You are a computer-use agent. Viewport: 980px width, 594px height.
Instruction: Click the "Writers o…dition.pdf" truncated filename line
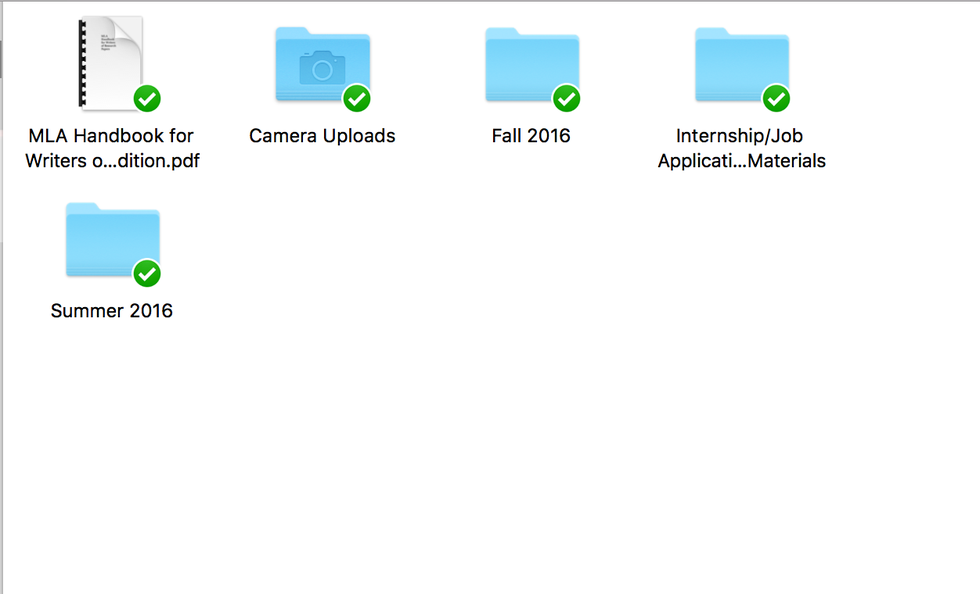(x=112, y=161)
